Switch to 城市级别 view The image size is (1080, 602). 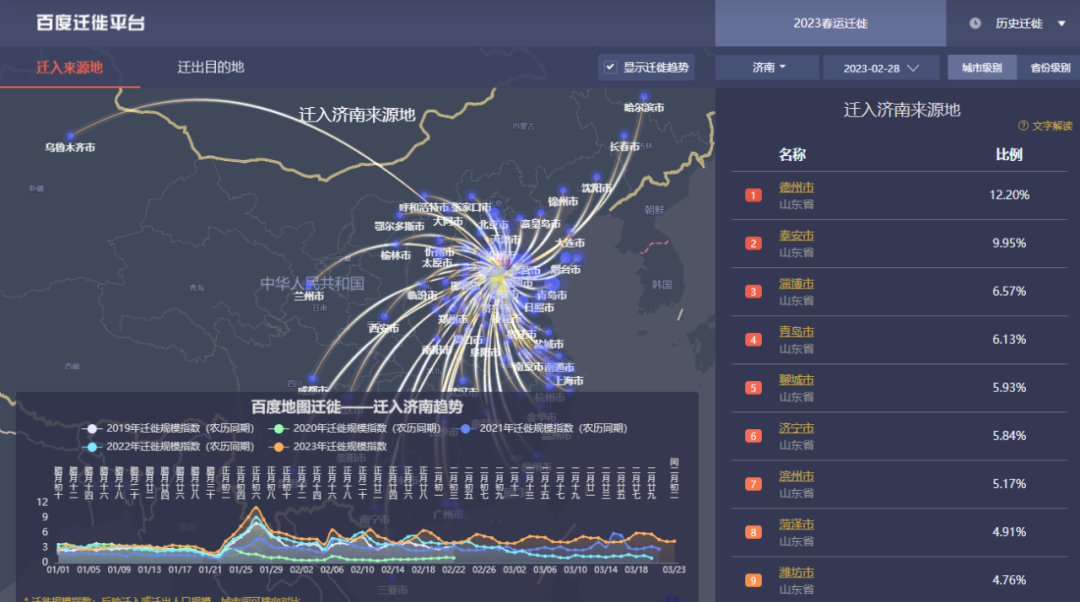[982, 68]
